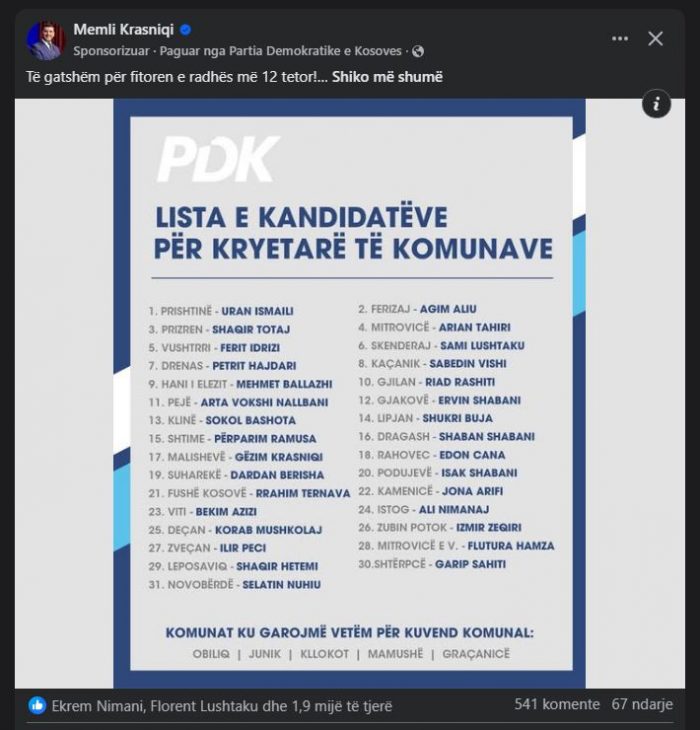This screenshot has width=700, height=730.
Task: Open the Memli Krasniqi profile name link
Action: (123, 30)
